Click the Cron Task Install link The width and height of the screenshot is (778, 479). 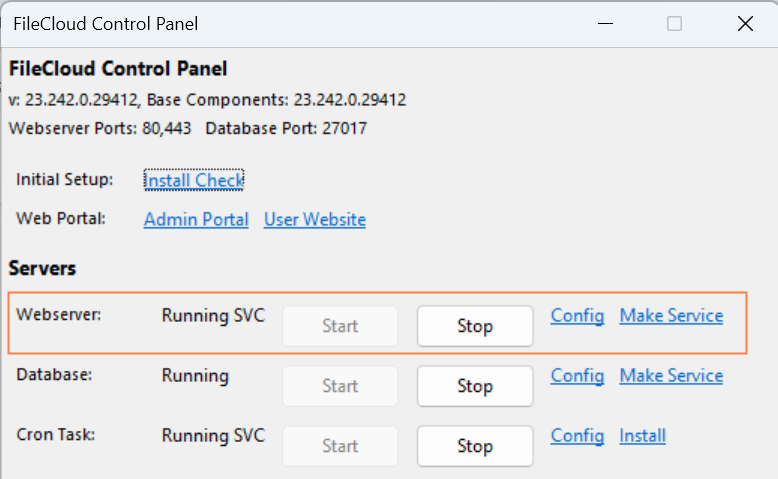click(642, 436)
